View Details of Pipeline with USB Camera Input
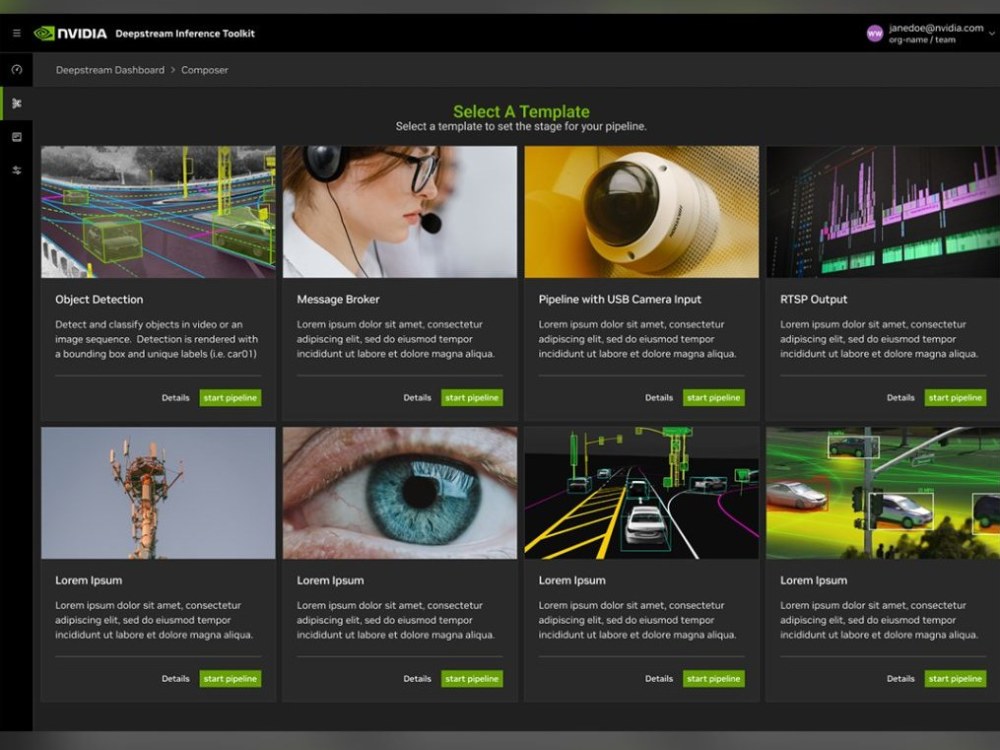Image resolution: width=1000 pixels, height=750 pixels. click(659, 398)
